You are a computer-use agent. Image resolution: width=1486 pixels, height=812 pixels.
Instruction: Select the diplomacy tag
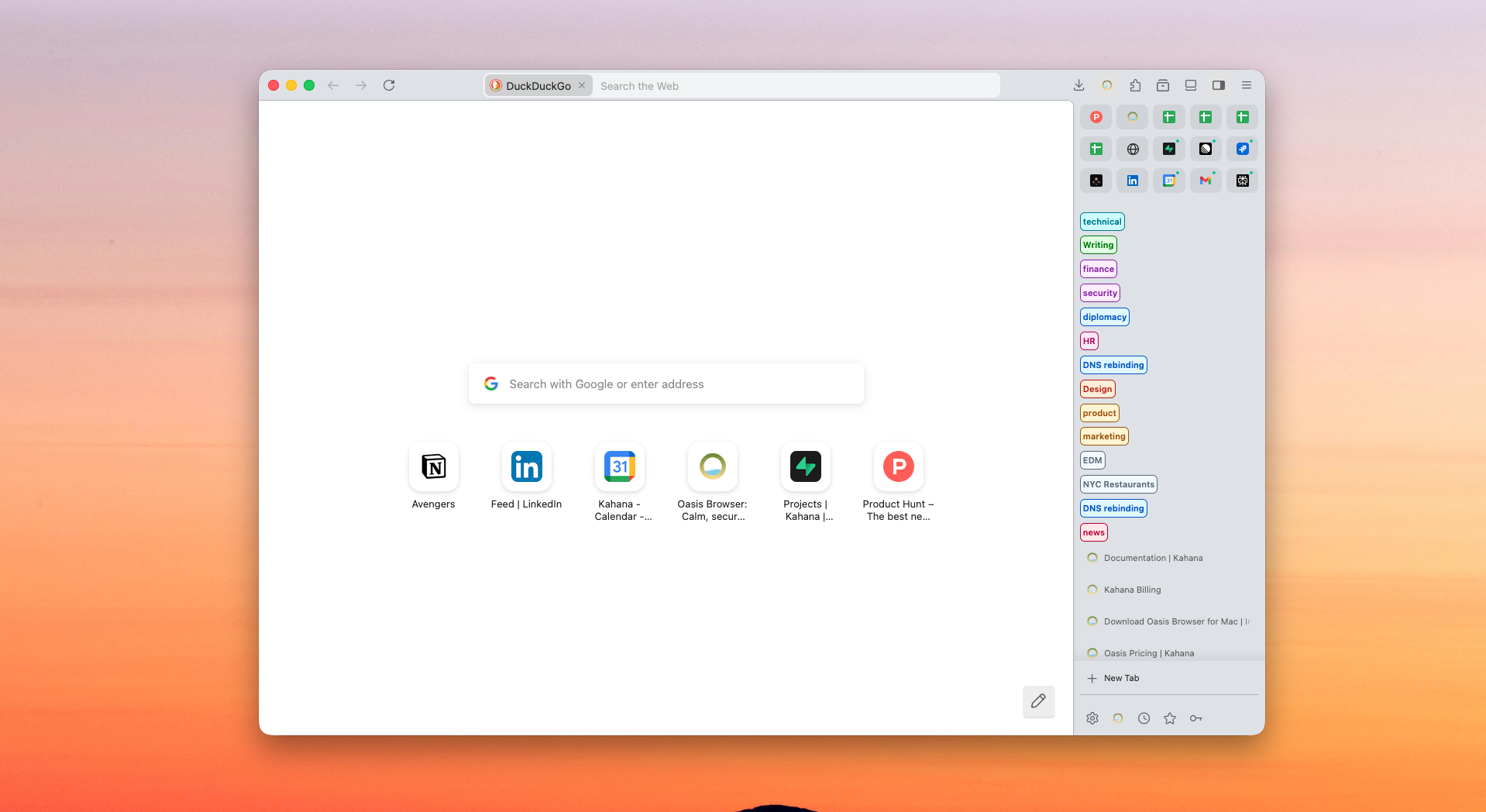point(1104,317)
